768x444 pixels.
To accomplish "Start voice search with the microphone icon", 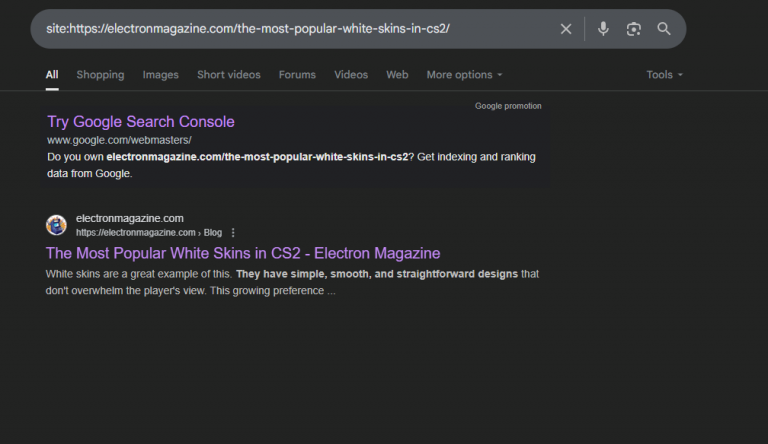I will coord(603,29).
